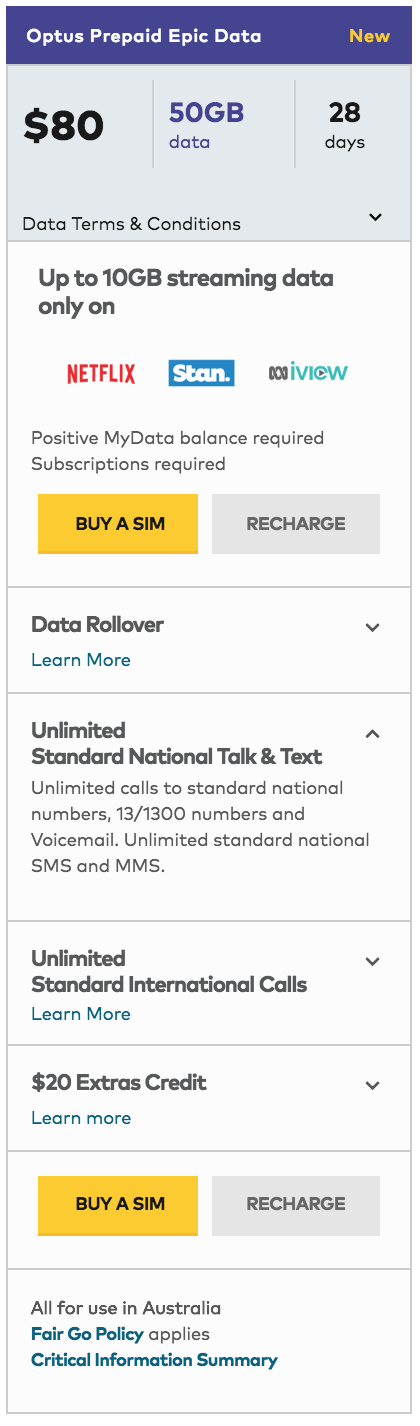Viewport: 420px width, 1426px height.
Task: Click the Stan. logo
Action: (201, 373)
